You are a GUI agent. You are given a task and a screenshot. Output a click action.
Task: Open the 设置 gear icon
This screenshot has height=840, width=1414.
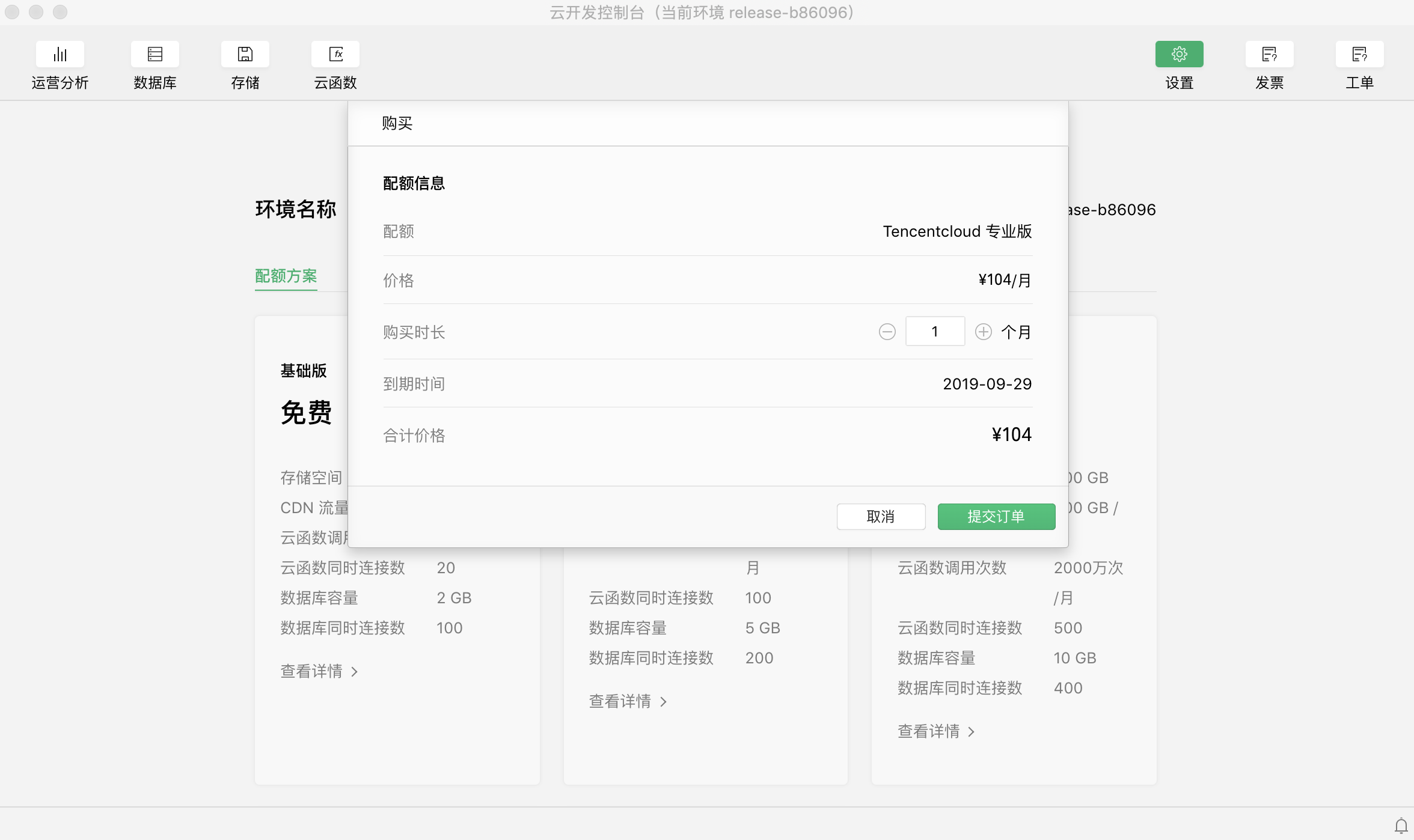pyautogui.click(x=1179, y=54)
